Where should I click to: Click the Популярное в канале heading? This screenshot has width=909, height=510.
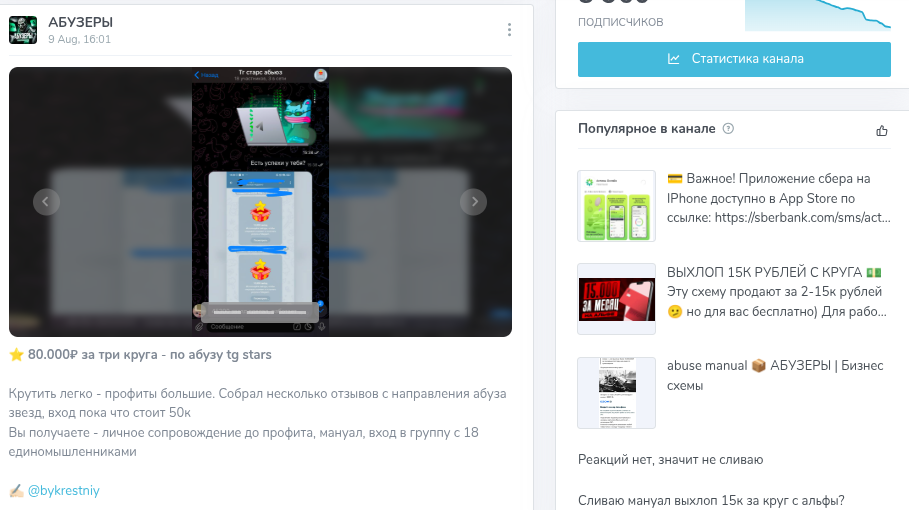click(646, 129)
